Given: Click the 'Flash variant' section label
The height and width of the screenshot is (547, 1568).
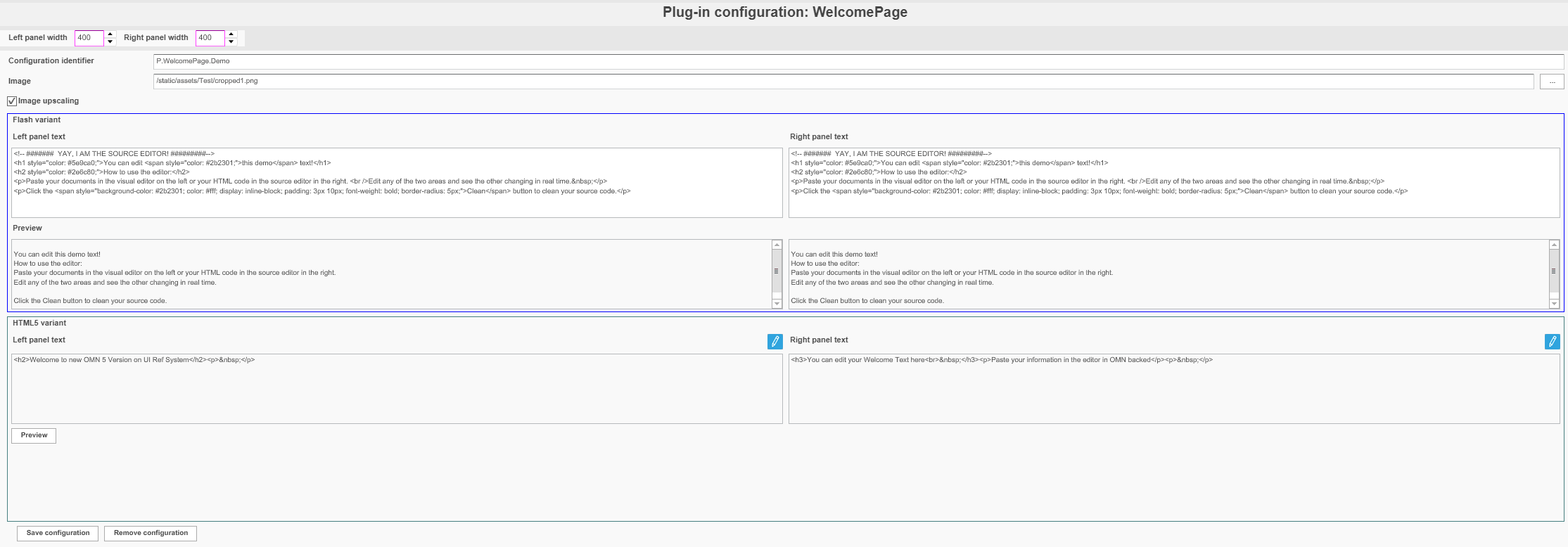Looking at the screenshot, I should pos(37,120).
